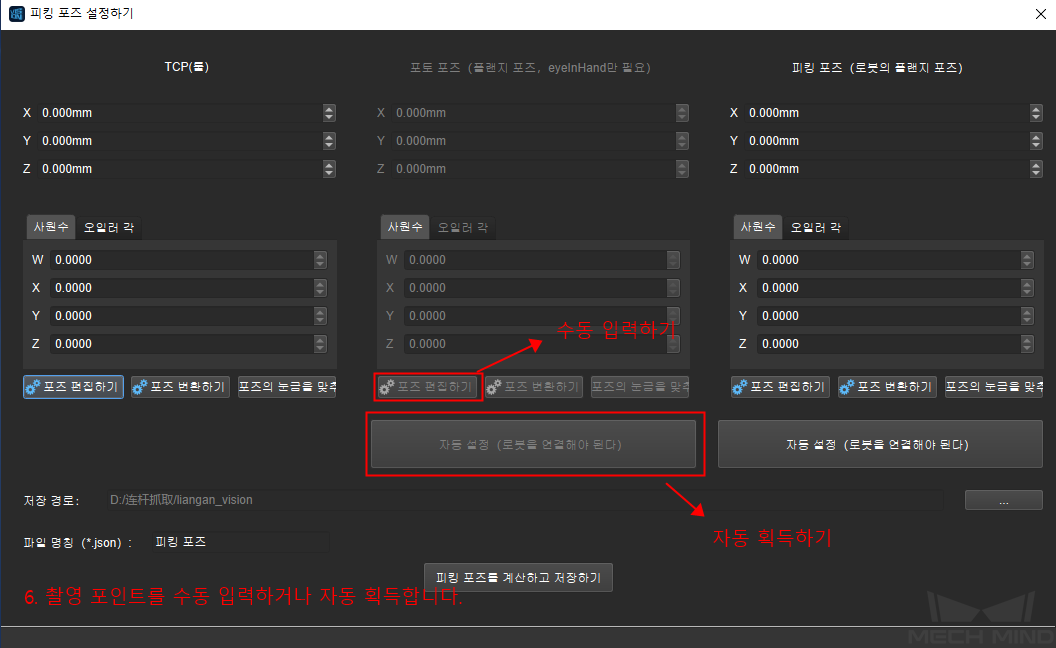Click the app icon in title bar
This screenshot has height=648, width=1056.
16,13
